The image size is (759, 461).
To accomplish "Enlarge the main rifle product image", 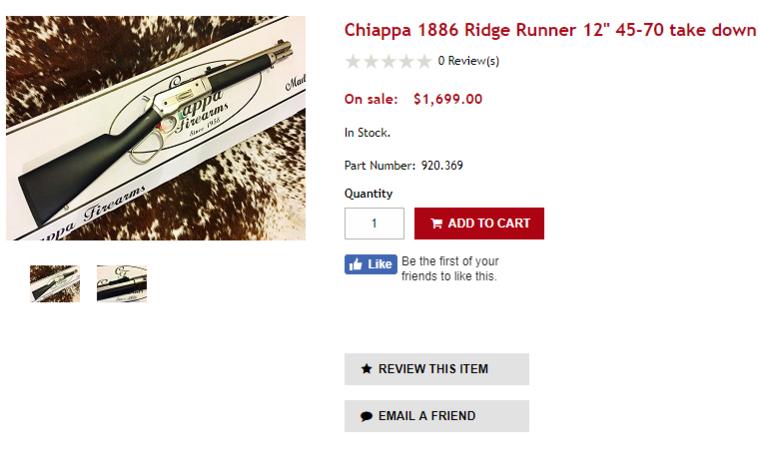I will pos(156,128).
